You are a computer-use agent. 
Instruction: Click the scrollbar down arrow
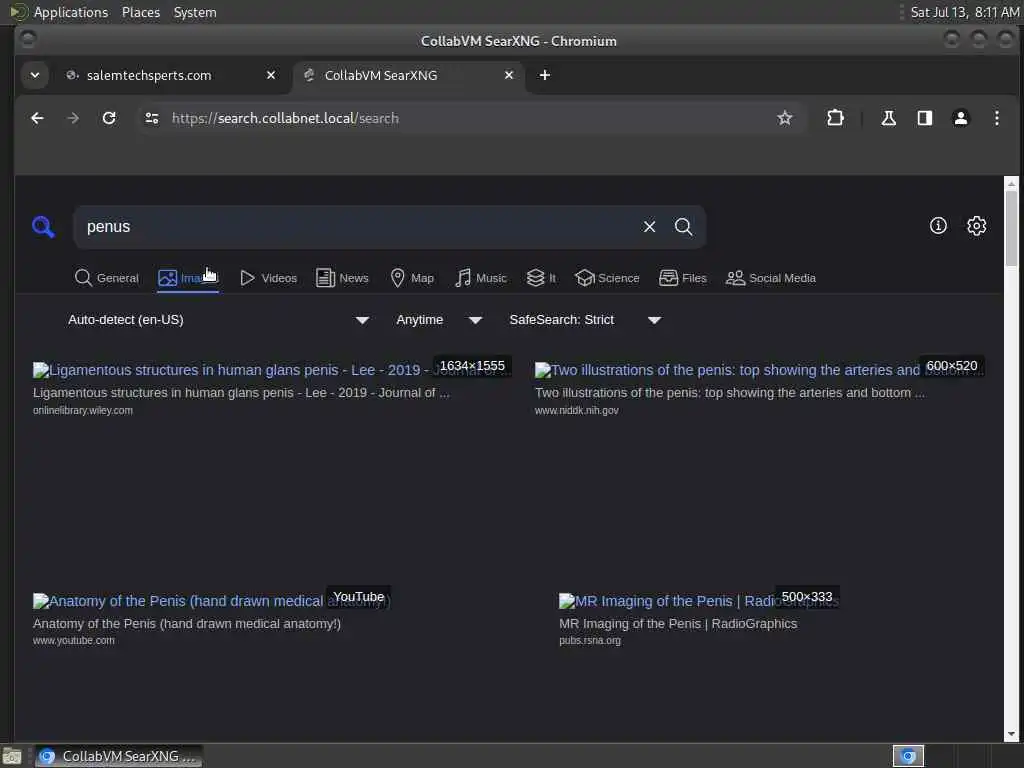tap(1011, 734)
